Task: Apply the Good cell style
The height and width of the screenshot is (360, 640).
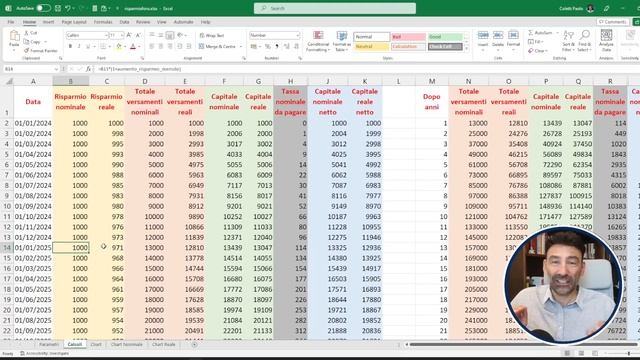Action: 445,37
